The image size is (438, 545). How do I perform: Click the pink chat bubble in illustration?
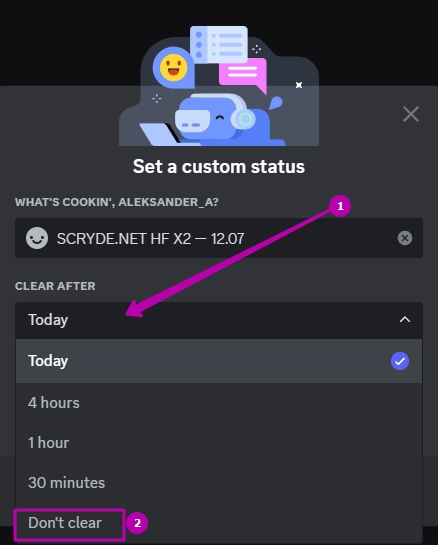point(243,75)
